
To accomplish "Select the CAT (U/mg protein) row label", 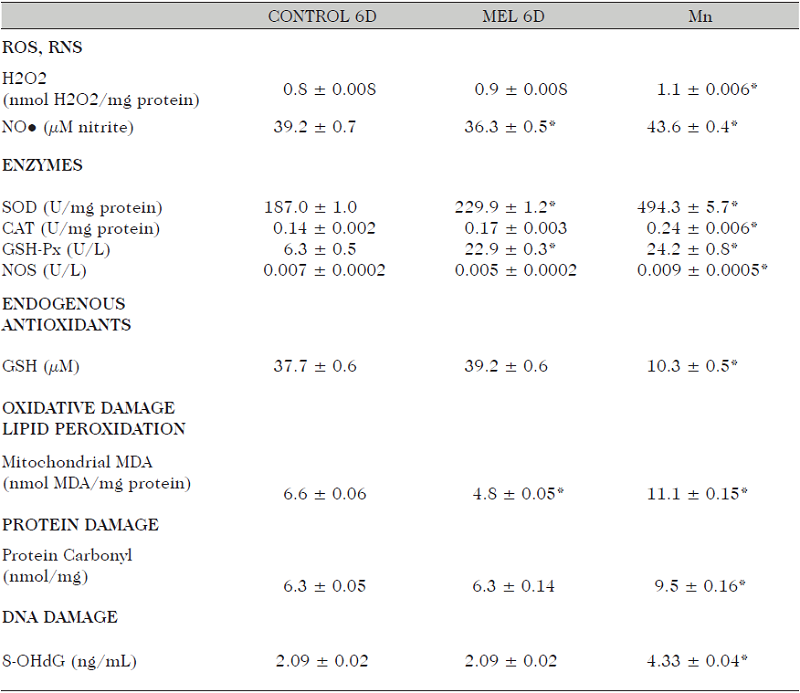I will point(82,229).
